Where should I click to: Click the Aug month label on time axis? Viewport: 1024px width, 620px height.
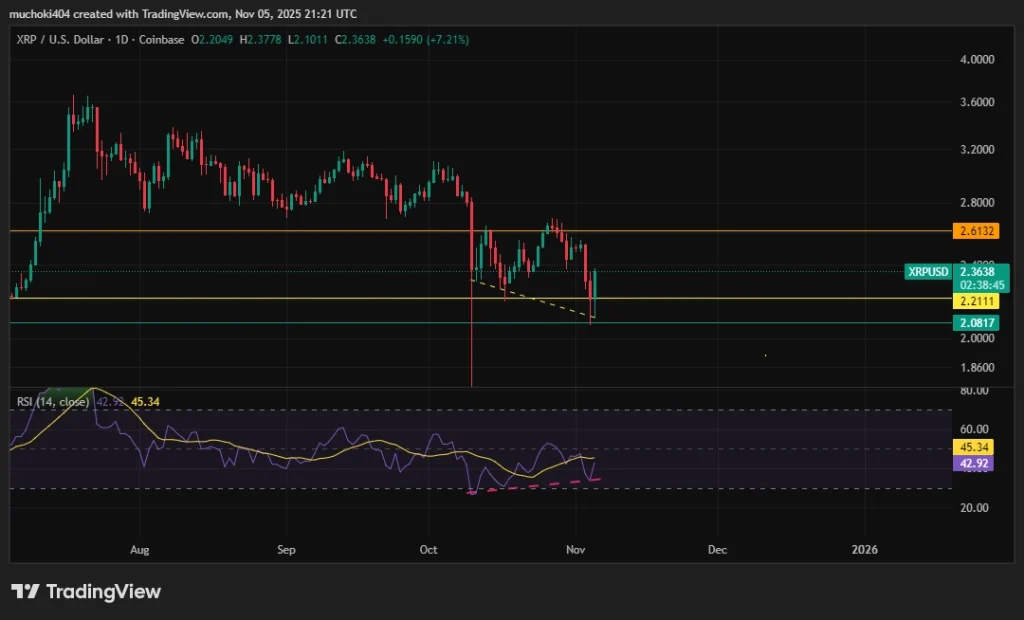click(140, 549)
